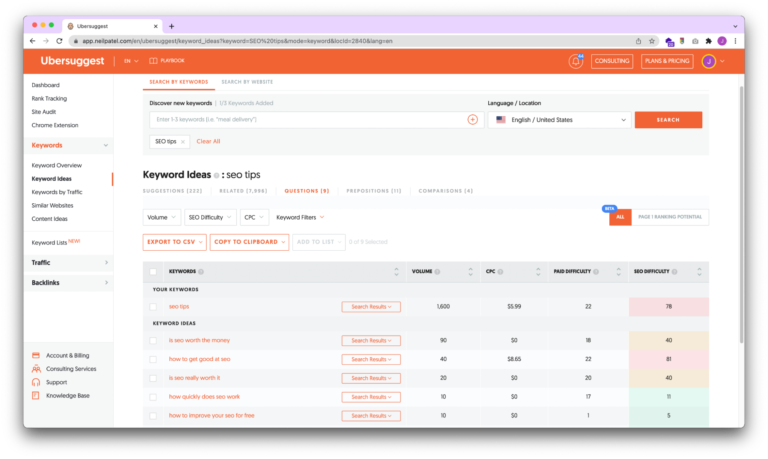Open Export to CSV dropdown
Screen dimensions: 768x459
tap(174, 242)
